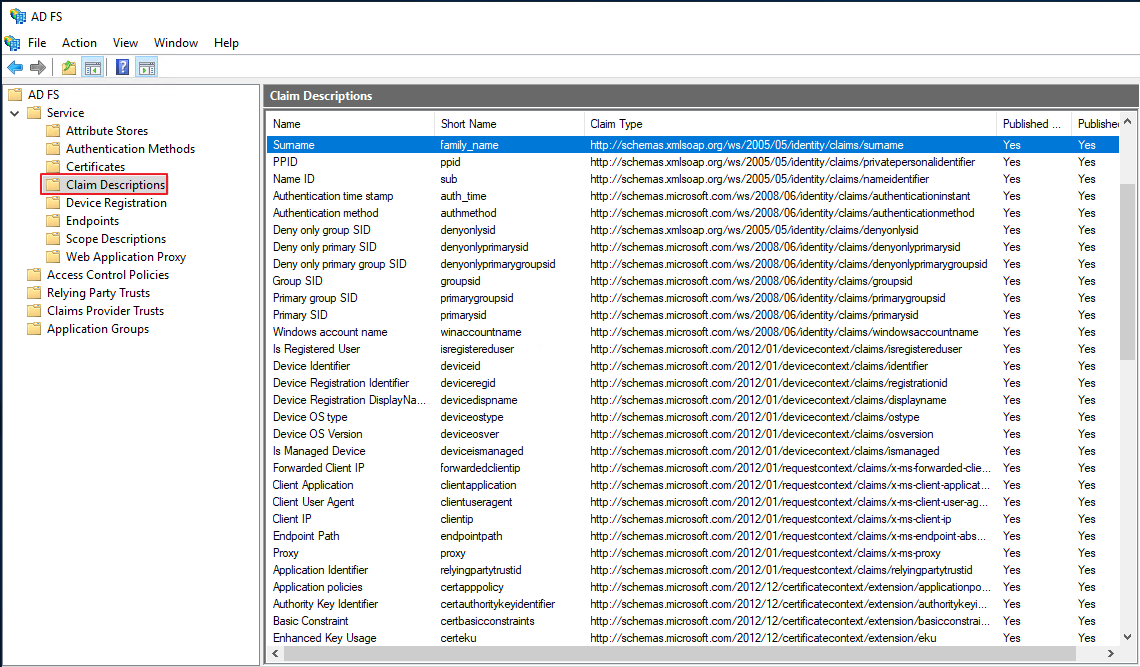Sort by the first Published column header

pyautogui.click(x=1033, y=124)
